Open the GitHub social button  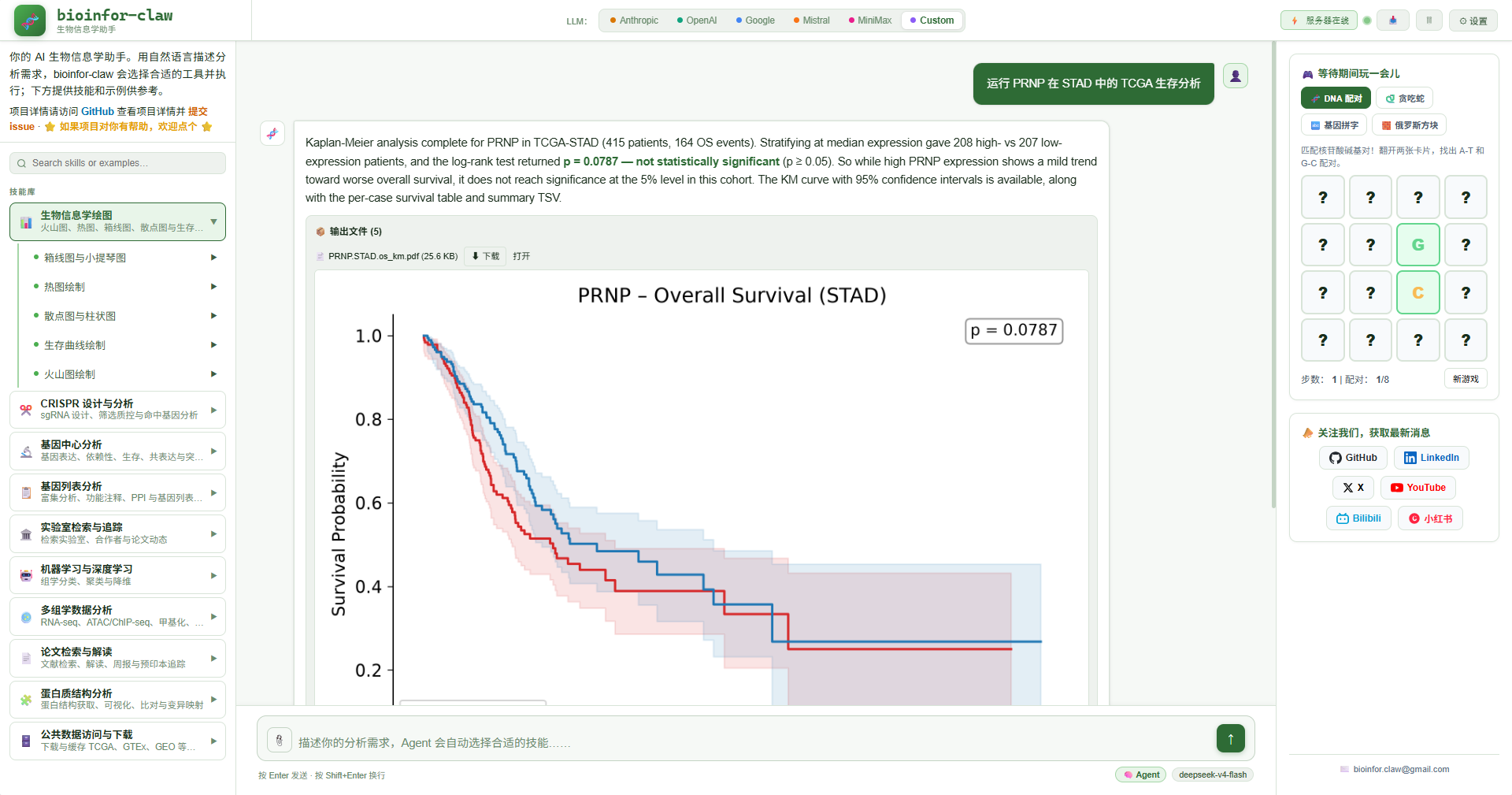[x=1353, y=458]
